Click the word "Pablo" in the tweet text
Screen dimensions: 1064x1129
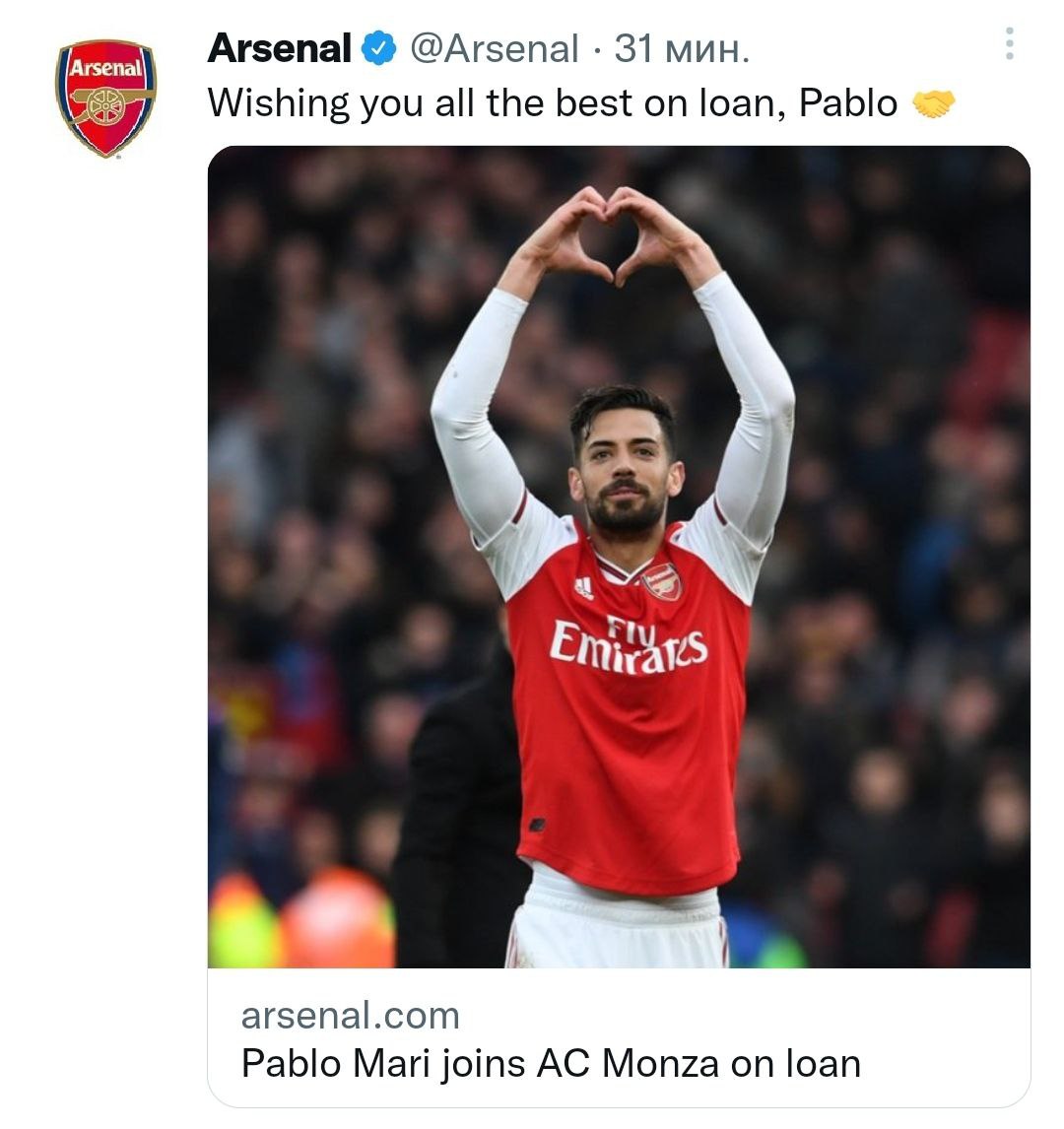848,103
